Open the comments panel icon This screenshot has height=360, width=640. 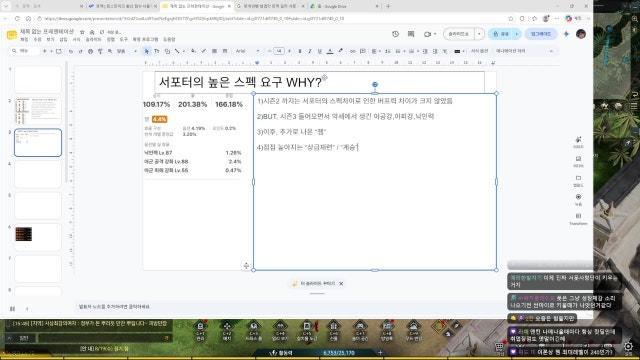click(411, 34)
